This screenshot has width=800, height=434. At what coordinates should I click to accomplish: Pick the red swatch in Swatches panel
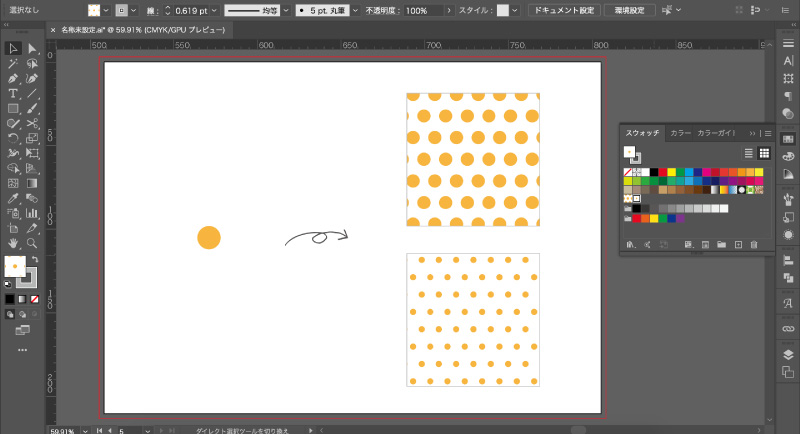(661, 172)
